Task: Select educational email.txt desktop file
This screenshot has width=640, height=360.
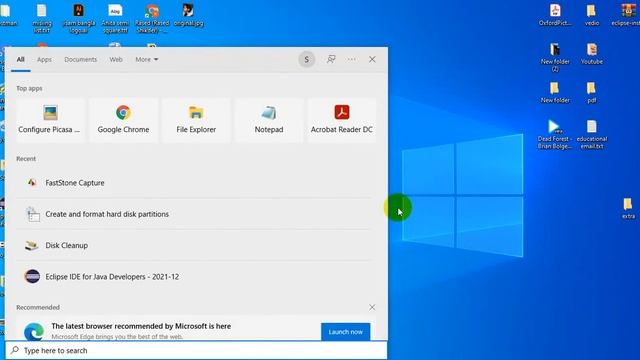Action: click(x=591, y=134)
